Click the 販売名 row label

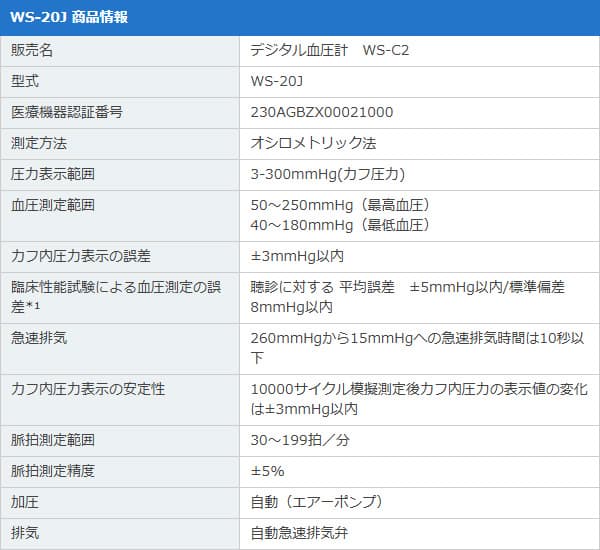[32, 50]
